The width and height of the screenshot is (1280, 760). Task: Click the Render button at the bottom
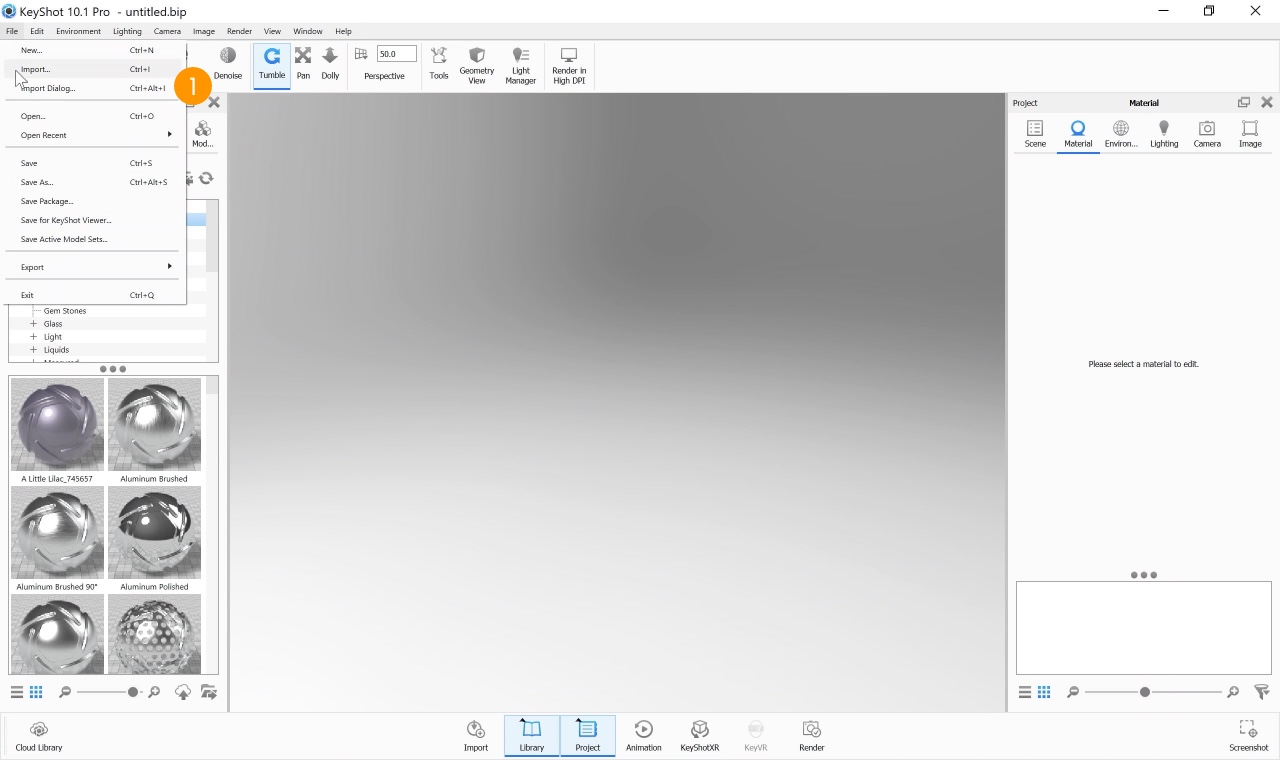(811, 734)
